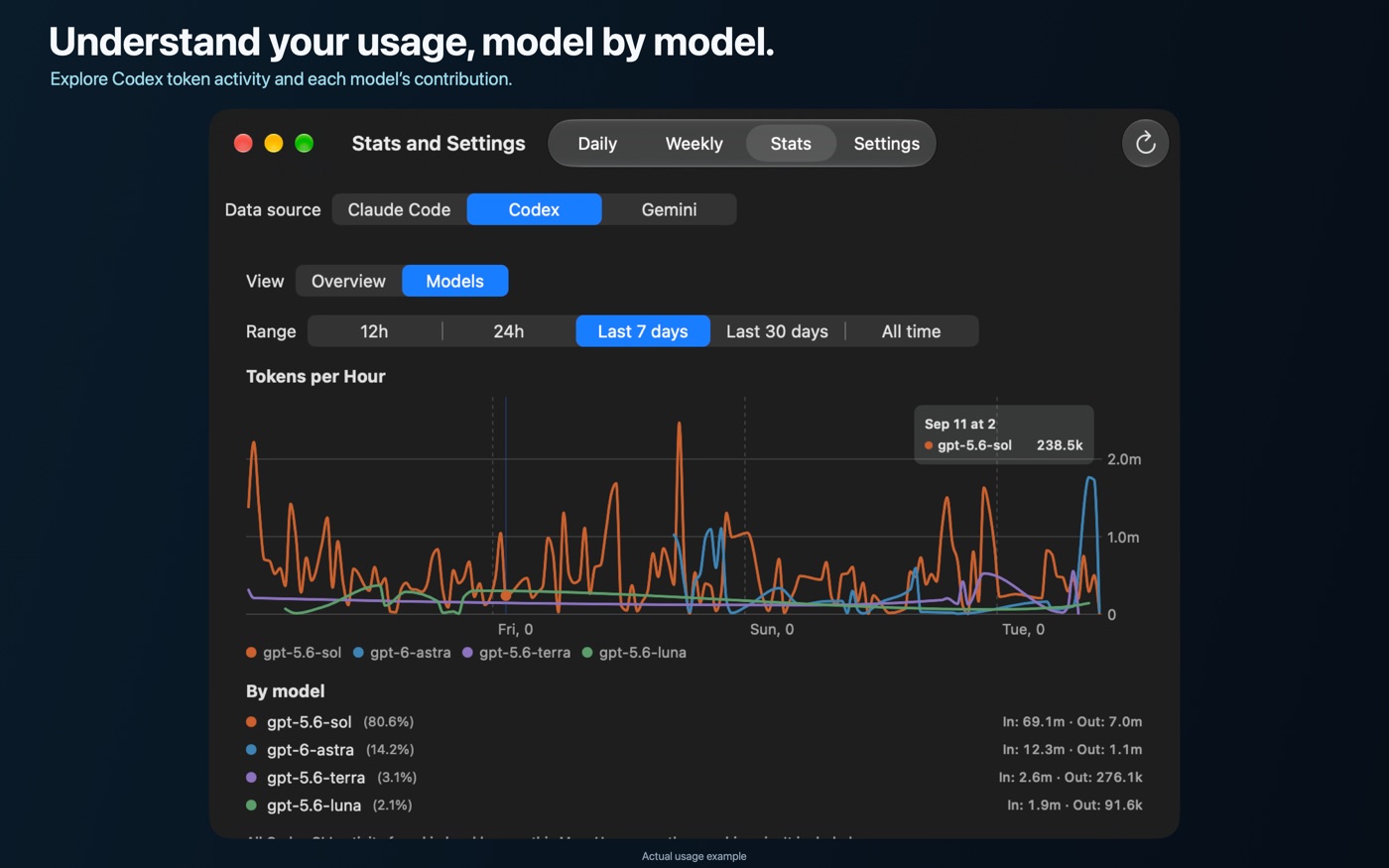This screenshot has height=868, width=1389.
Task: Switch to the Daily tab
Action: [597, 144]
